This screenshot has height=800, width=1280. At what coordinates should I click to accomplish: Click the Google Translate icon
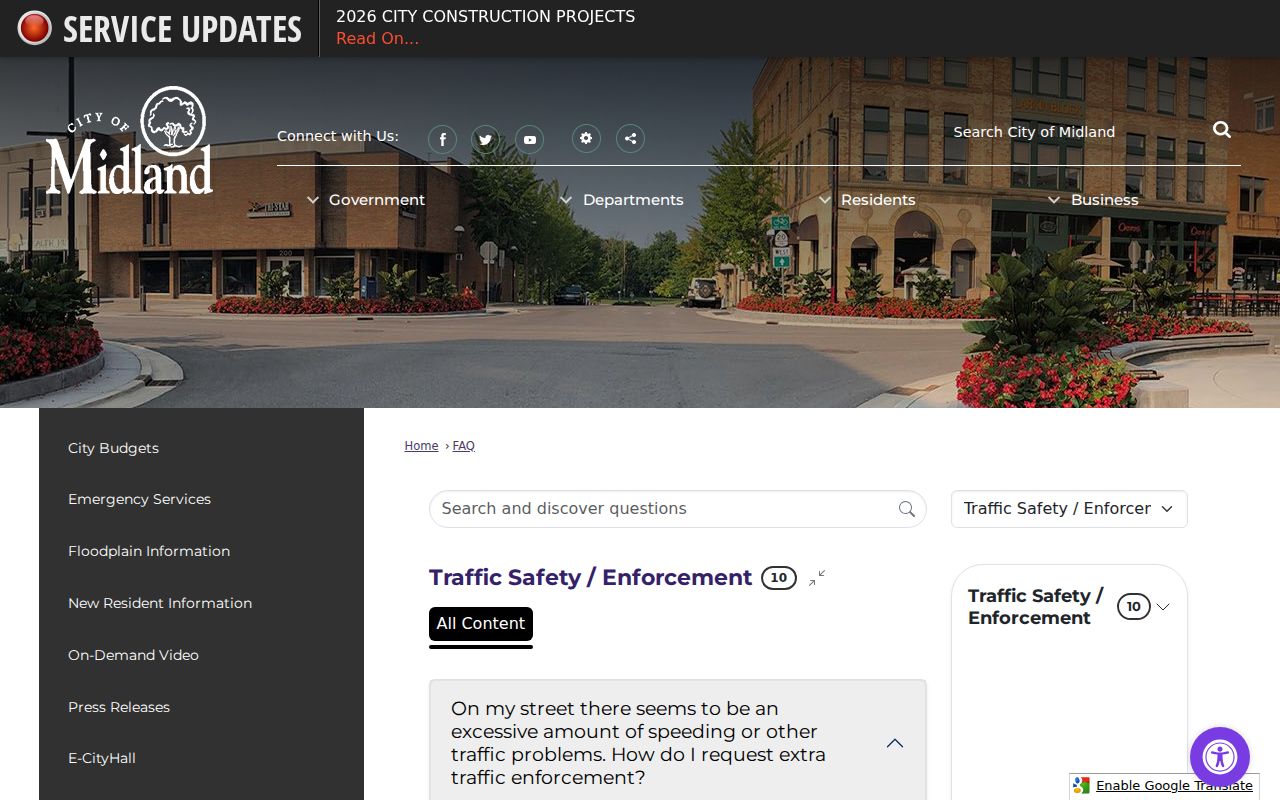pyautogui.click(x=1082, y=786)
